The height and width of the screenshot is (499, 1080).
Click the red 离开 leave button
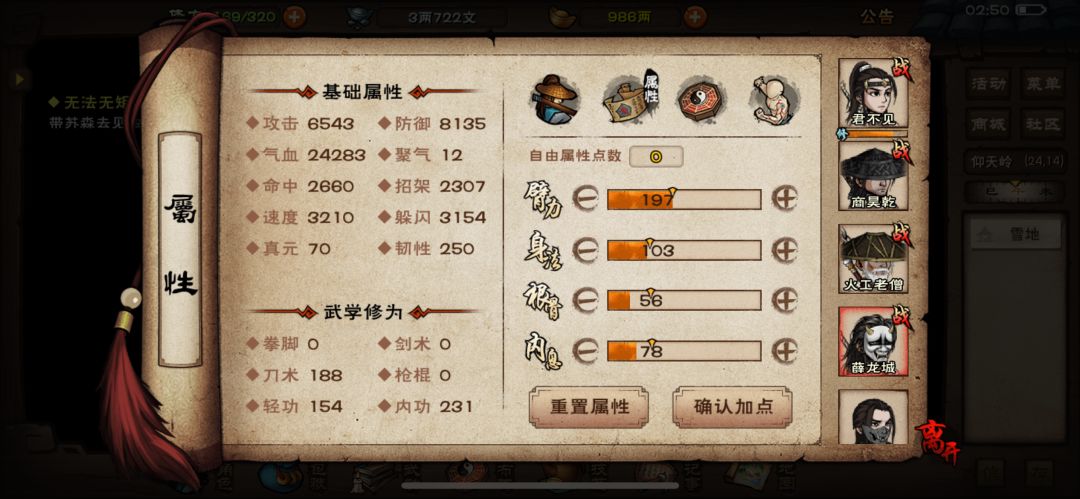pos(937,440)
